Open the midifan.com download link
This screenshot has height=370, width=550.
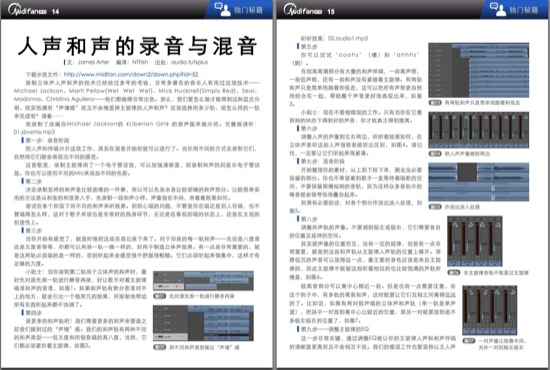pos(131,74)
